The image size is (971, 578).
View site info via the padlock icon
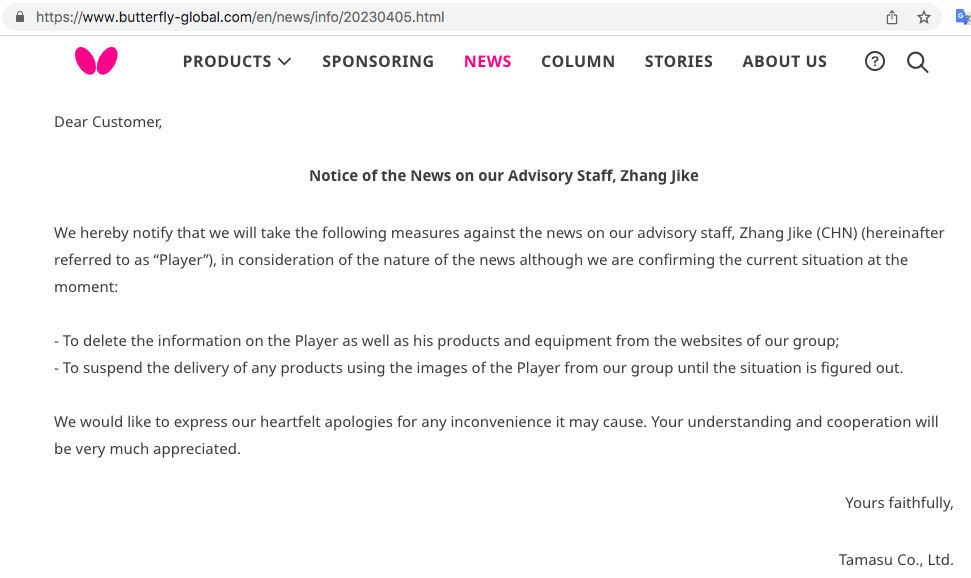(19, 18)
